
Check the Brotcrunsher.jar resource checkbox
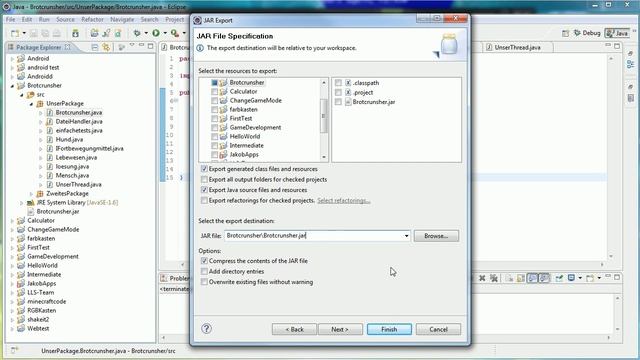[x=338, y=102]
